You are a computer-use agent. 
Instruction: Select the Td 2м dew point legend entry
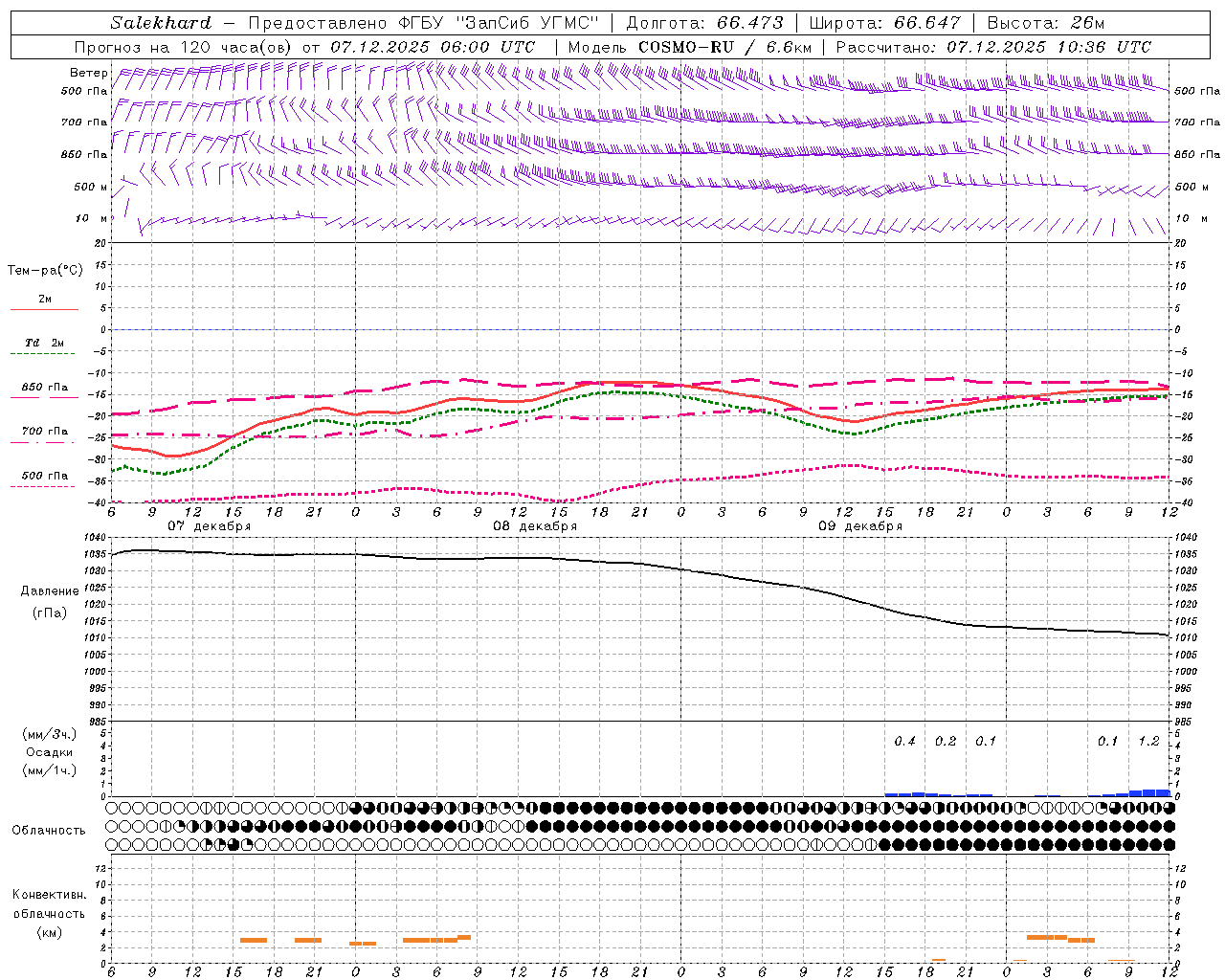tap(44, 345)
